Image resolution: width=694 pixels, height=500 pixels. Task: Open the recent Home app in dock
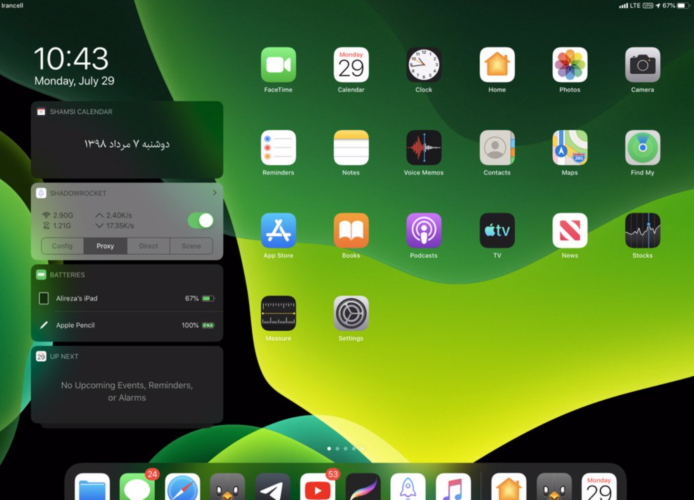(509, 487)
